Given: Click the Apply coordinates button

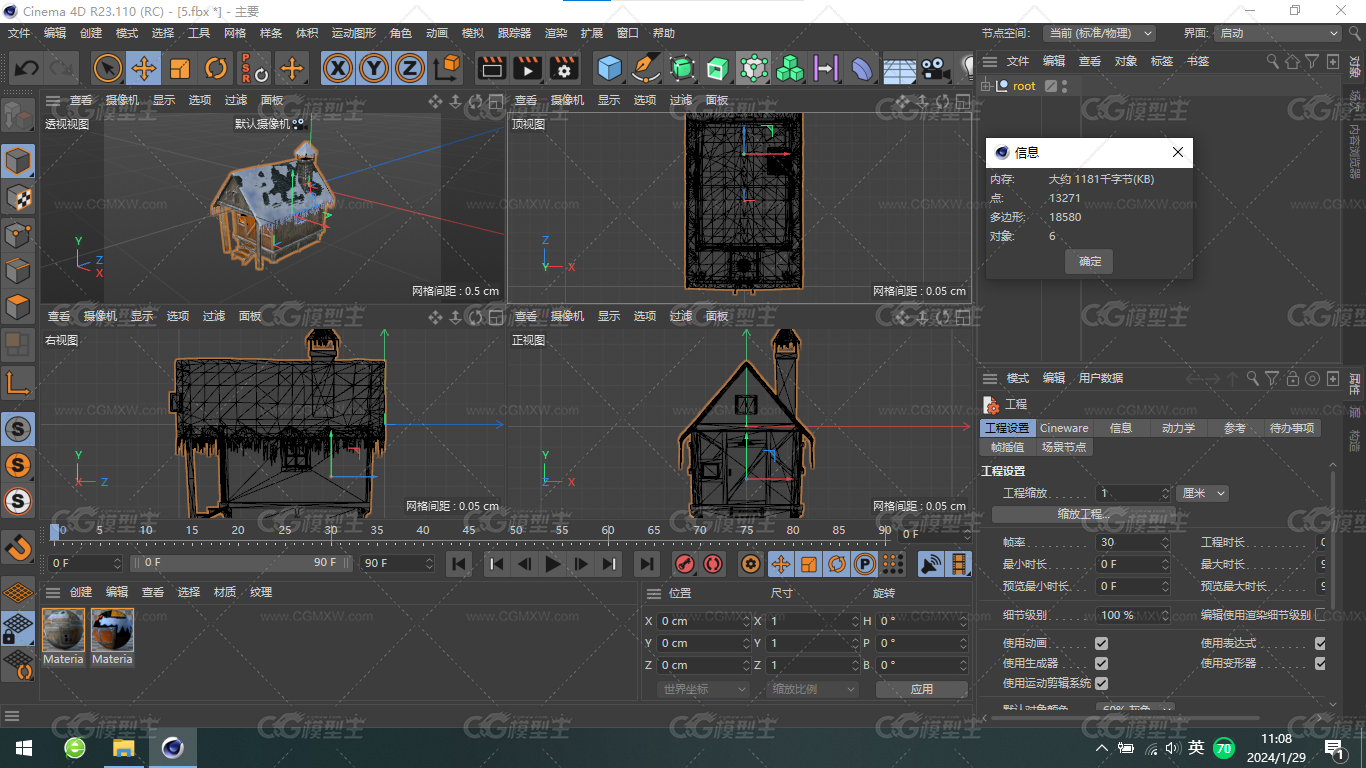Looking at the screenshot, I should point(922,689).
